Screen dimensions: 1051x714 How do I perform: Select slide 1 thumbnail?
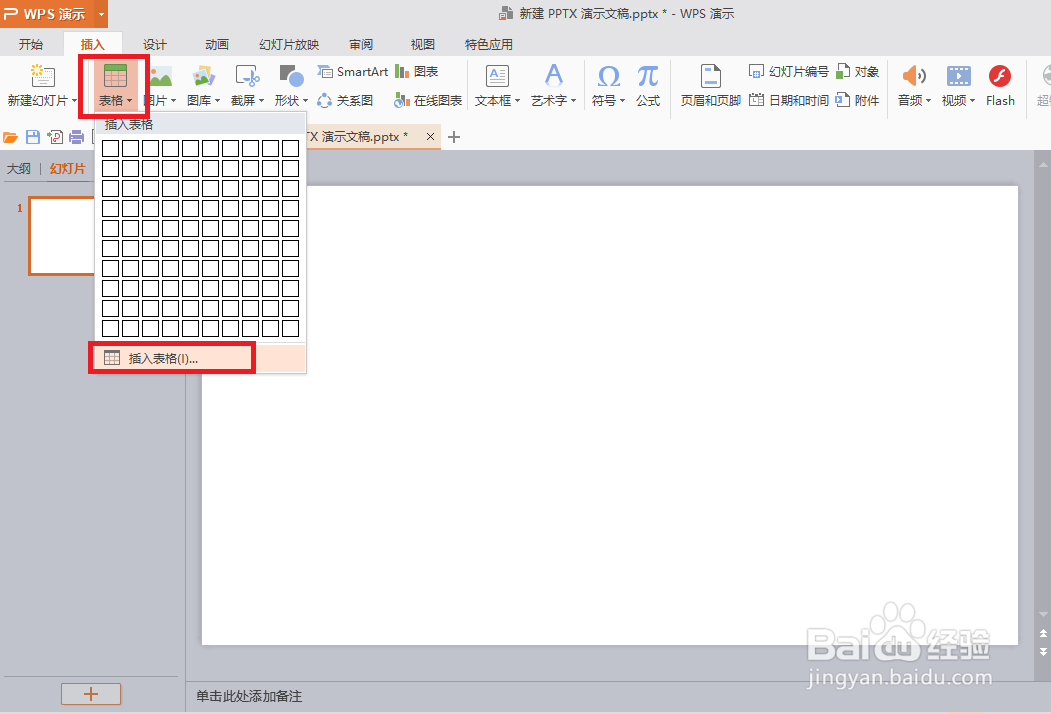[62, 235]
